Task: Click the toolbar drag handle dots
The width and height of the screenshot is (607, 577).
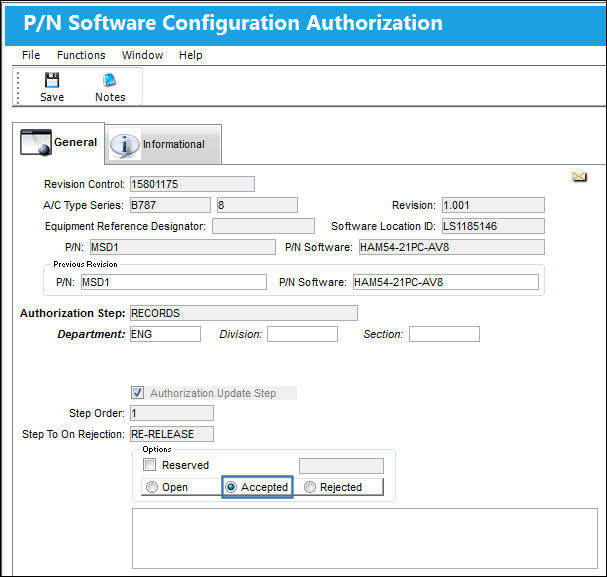Action: click(18, 87)
